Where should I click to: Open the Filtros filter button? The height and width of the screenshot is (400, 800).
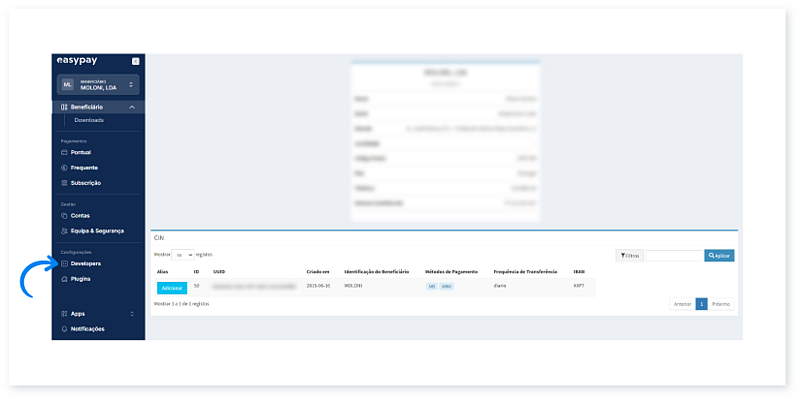tap(628, 256)
